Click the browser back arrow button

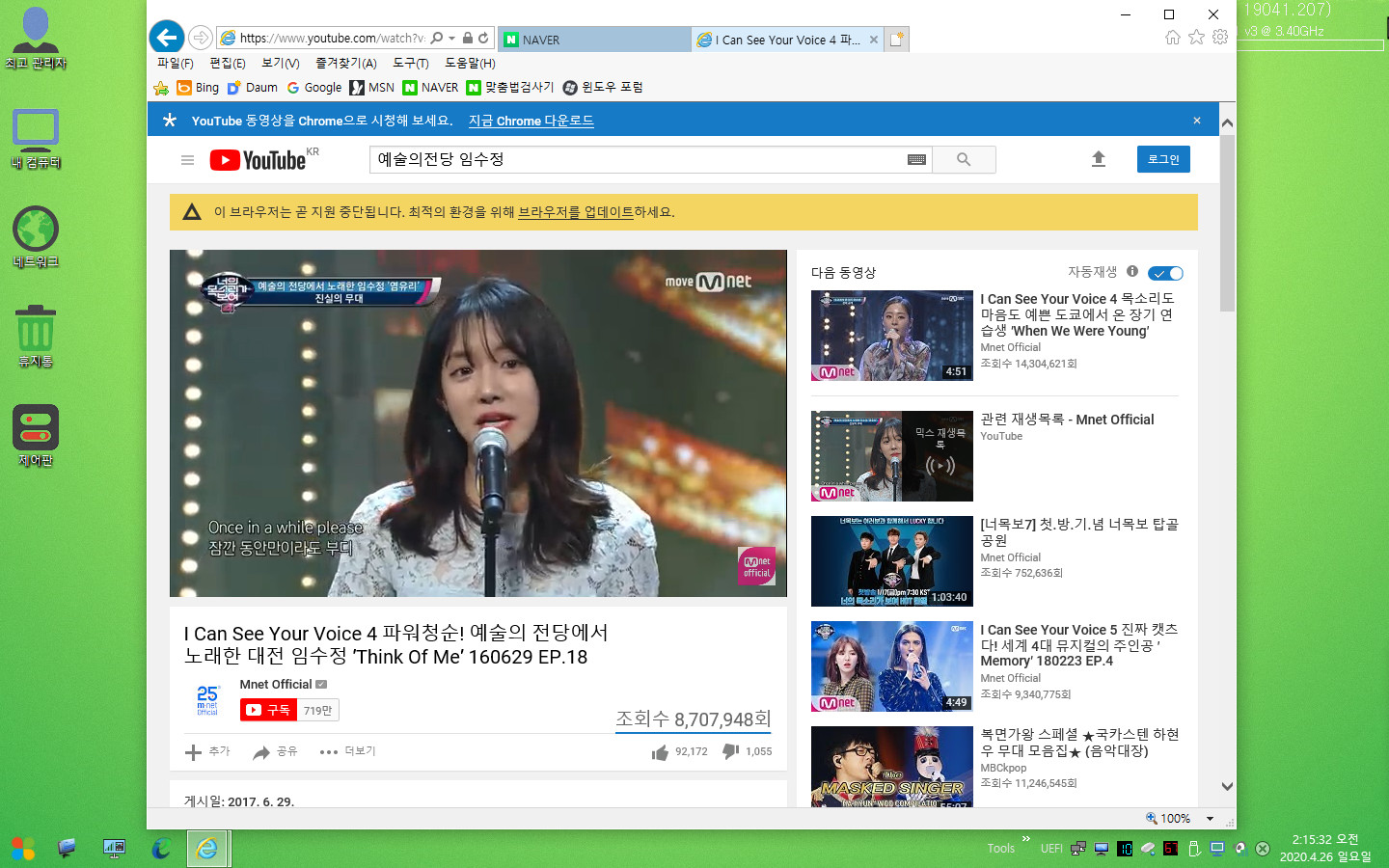click(x=167, y=38)
